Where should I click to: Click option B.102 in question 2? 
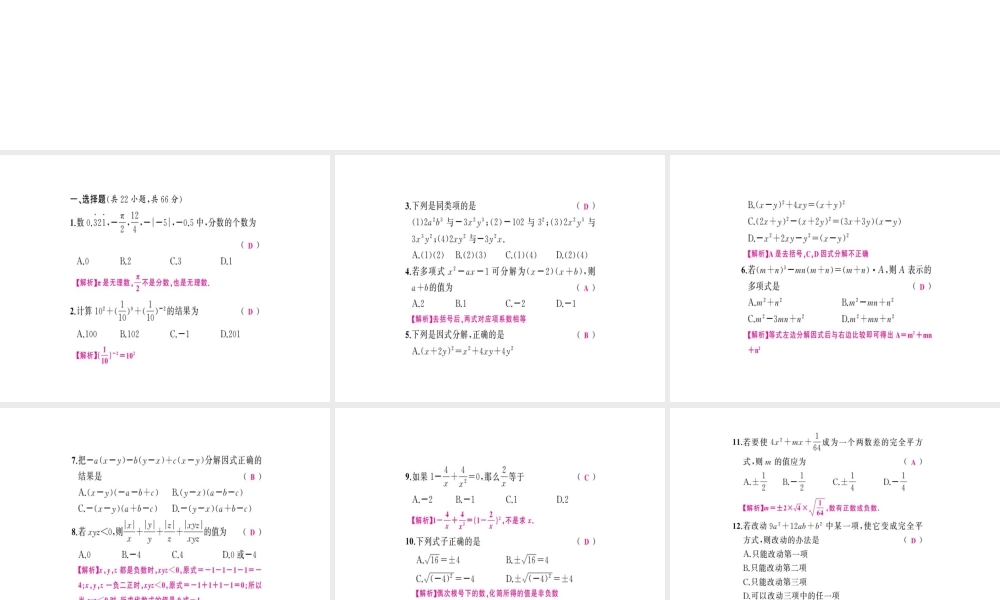point(129,334)
